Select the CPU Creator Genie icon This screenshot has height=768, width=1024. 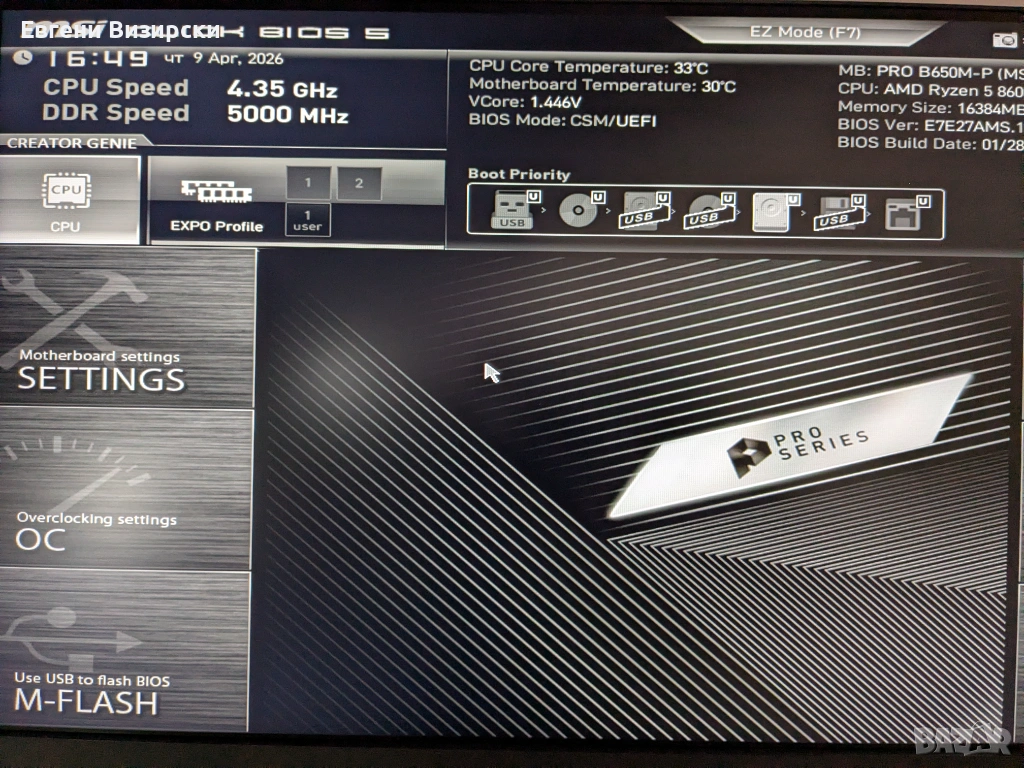click(66, 191)
